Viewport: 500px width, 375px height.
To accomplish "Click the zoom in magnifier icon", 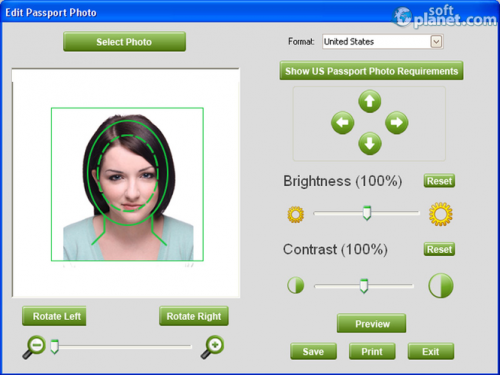I will (212, 347).
